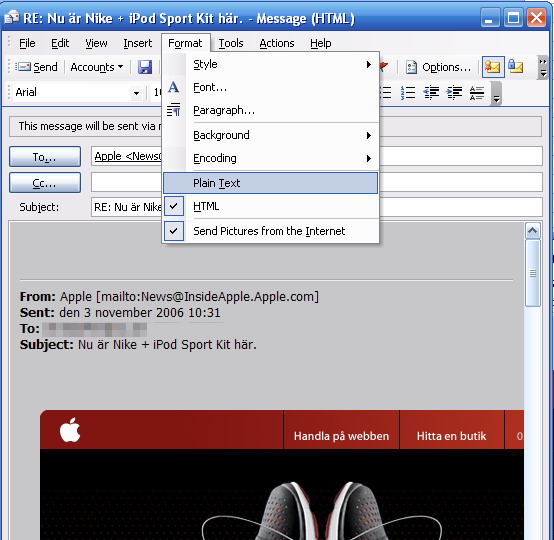
Task: Click the Hitta en butik link
Action: 451,436
